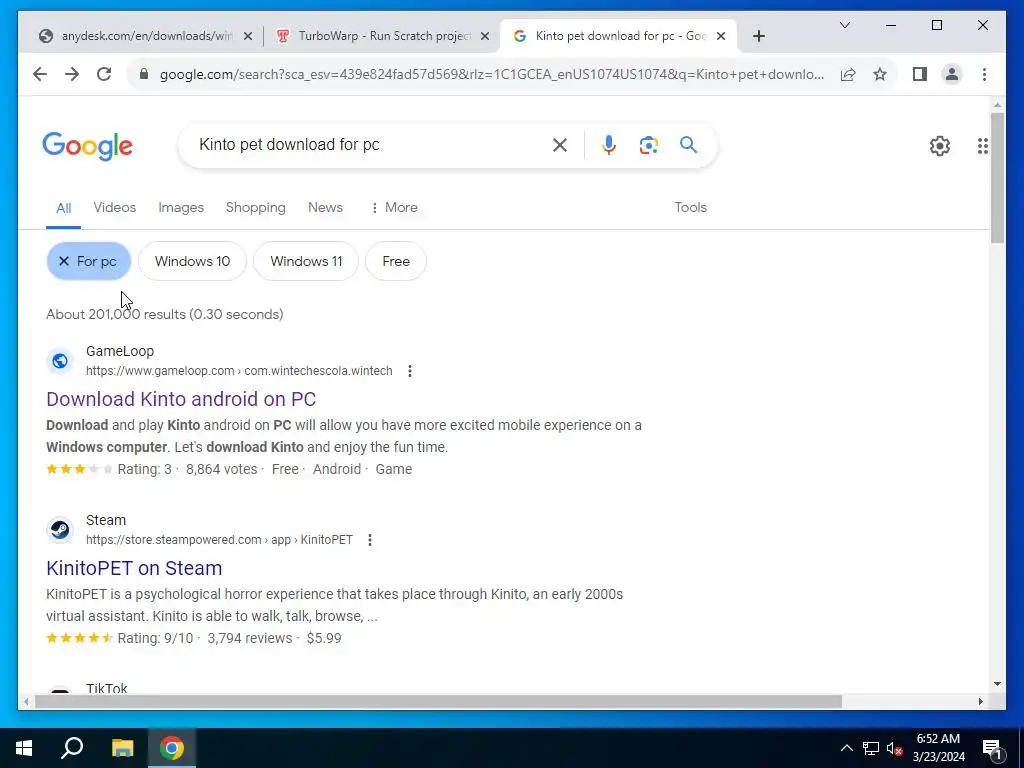
Task: Click the scroll-down arrow of page scrollbar
Action: point(997,684)
